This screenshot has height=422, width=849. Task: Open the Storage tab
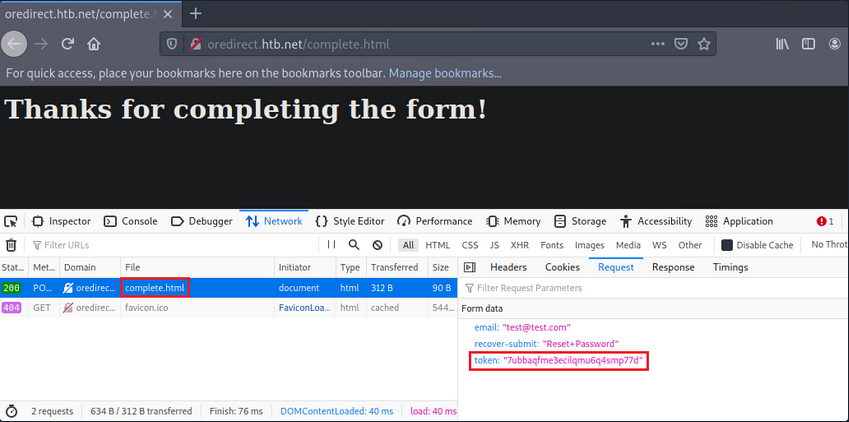[x=580, y=222]
